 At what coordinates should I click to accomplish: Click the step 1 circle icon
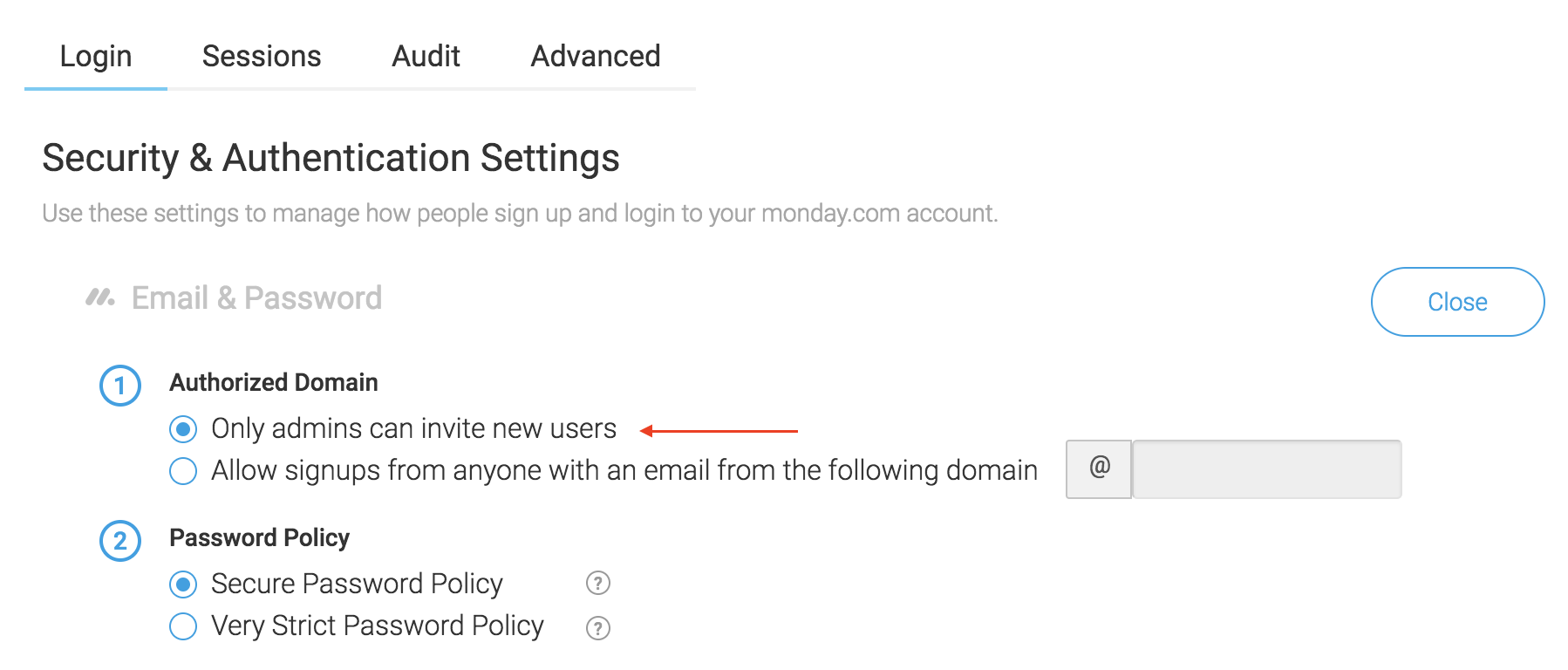coord(120,386)
